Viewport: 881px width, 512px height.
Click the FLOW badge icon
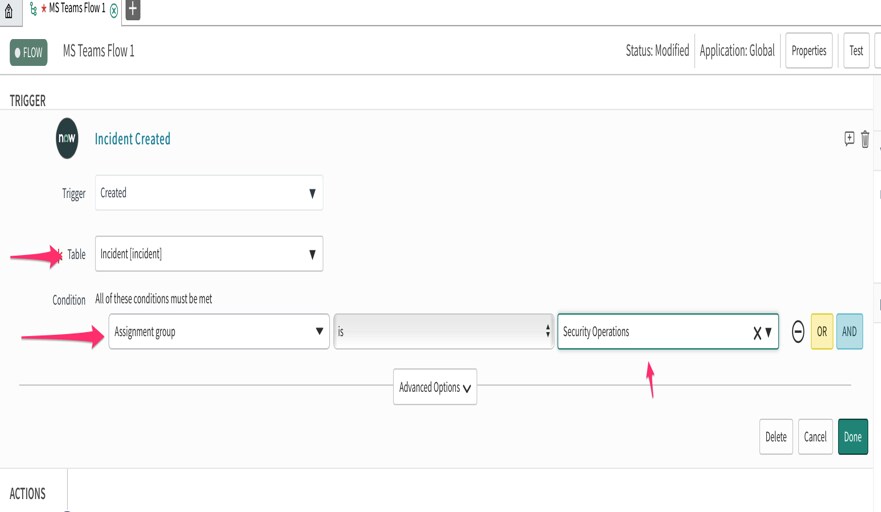(x=29, y=52)
